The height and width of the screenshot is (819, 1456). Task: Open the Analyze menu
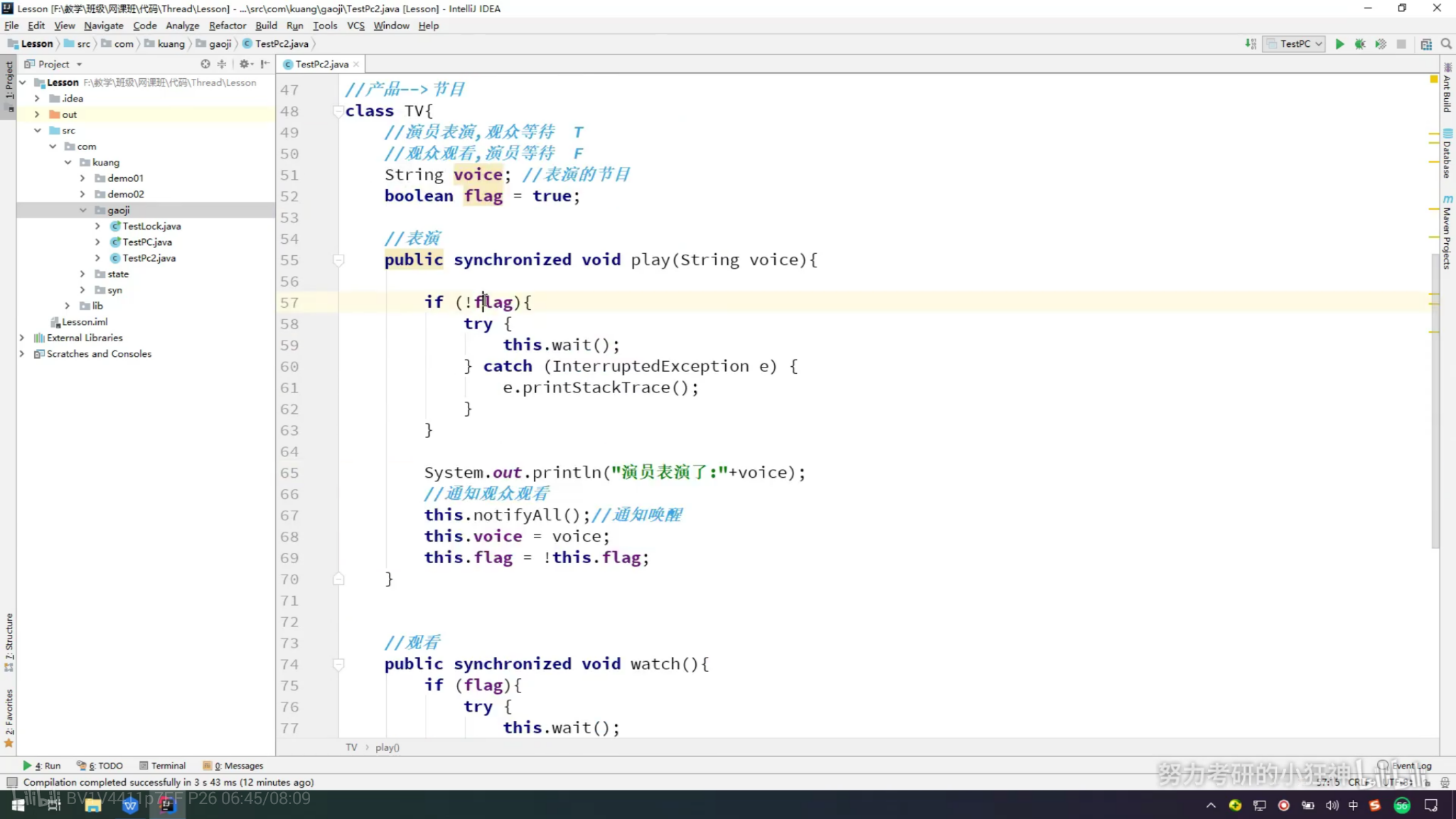tap(183, 26)
